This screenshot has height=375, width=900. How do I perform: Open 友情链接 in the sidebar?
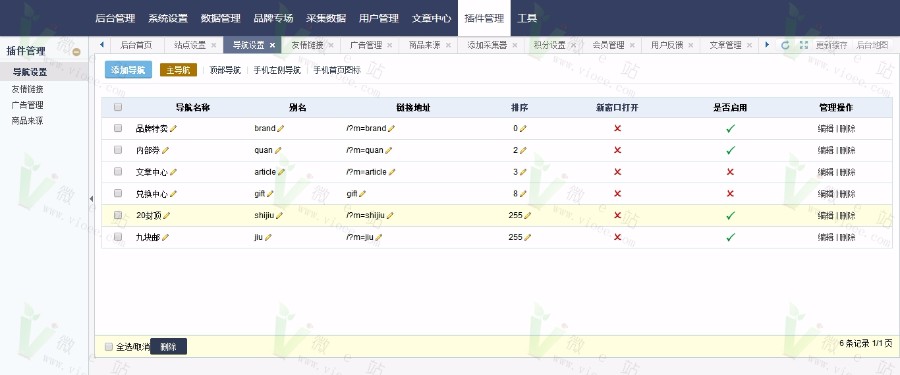tap(28, 89)
